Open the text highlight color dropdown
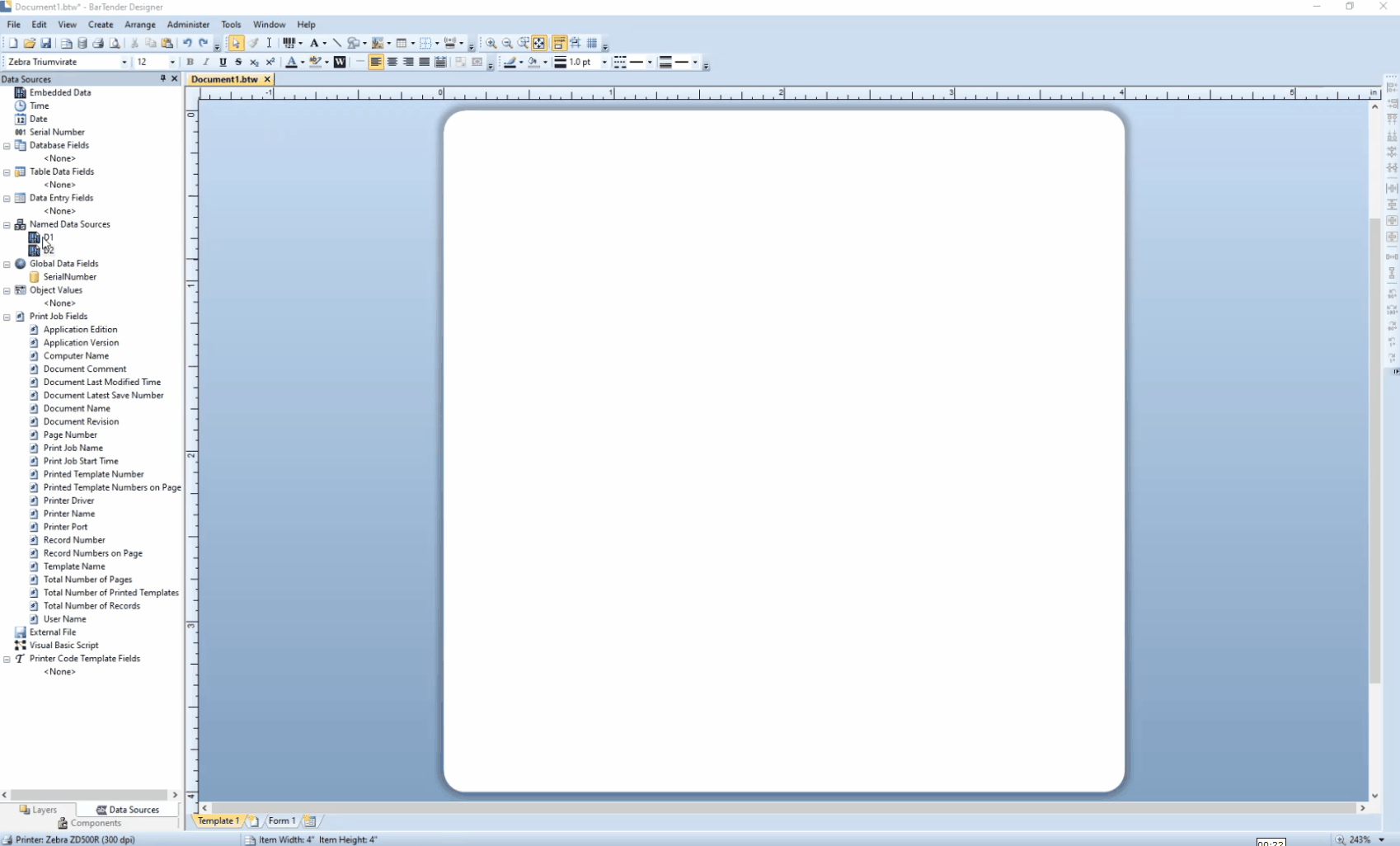Screen dimensions: 1400x846 coord(327,62)
